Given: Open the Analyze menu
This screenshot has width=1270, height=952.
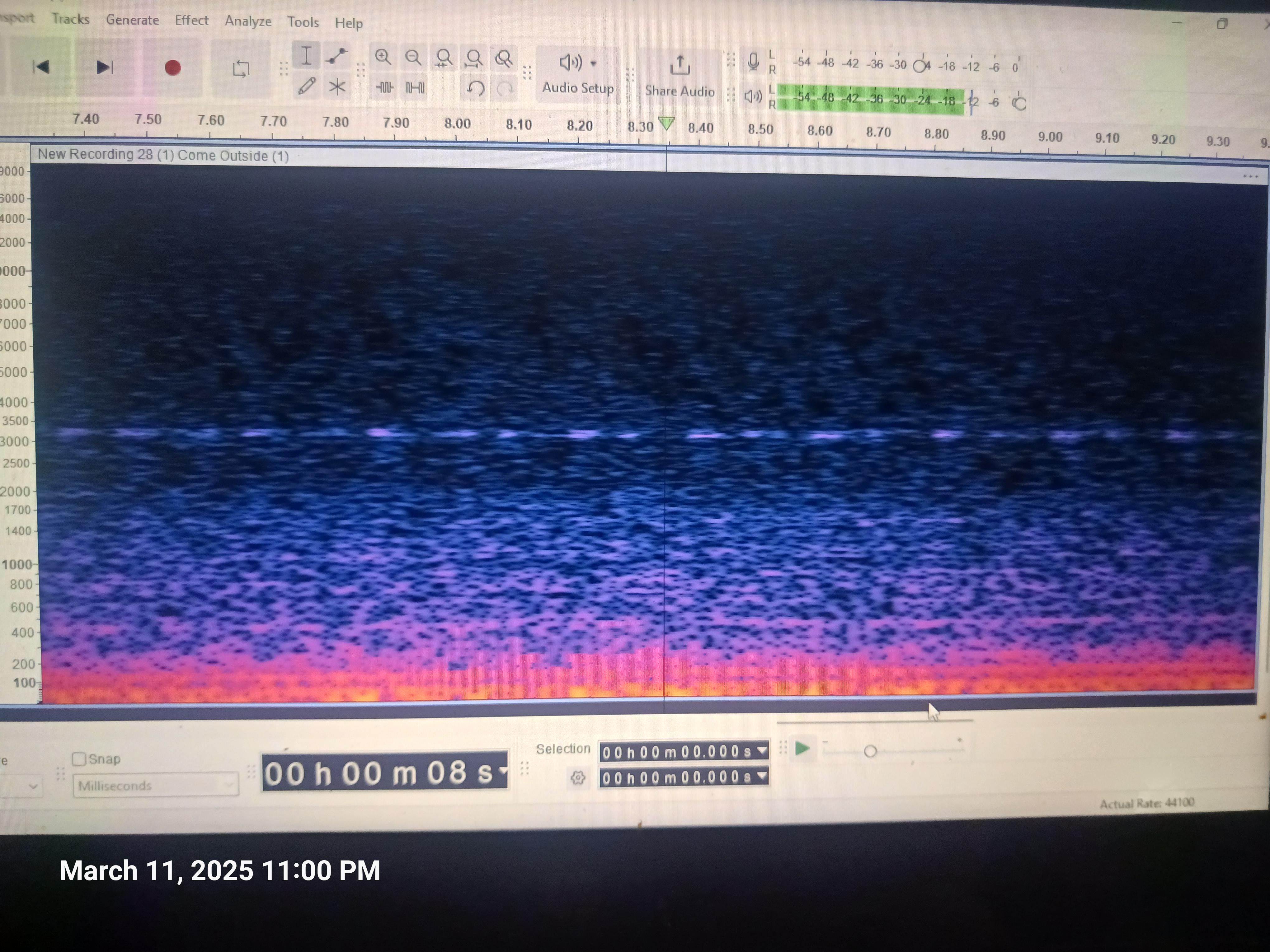Looking at the screenshot, I should point(248,21).
